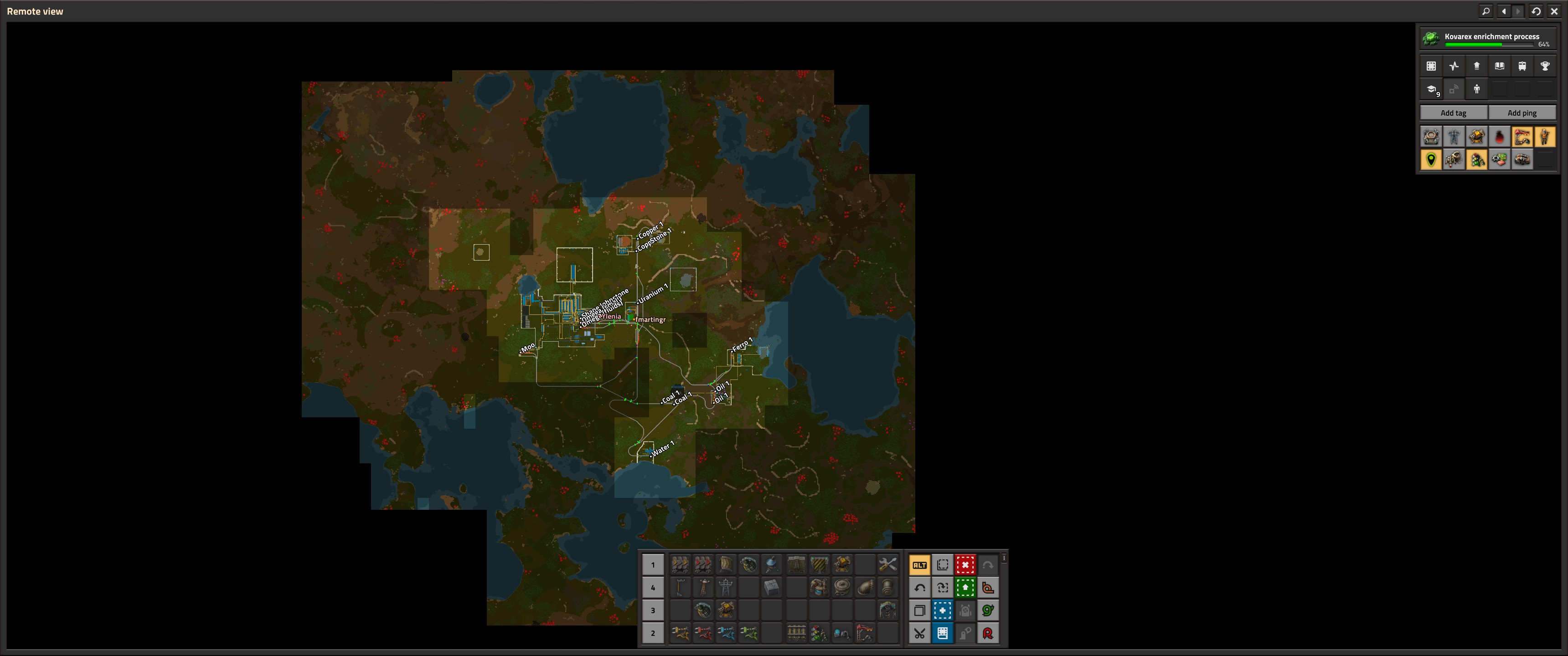This screenshot has width=1568, height=656.
Task: Select gate in quickbar
Action: (819, 565)
